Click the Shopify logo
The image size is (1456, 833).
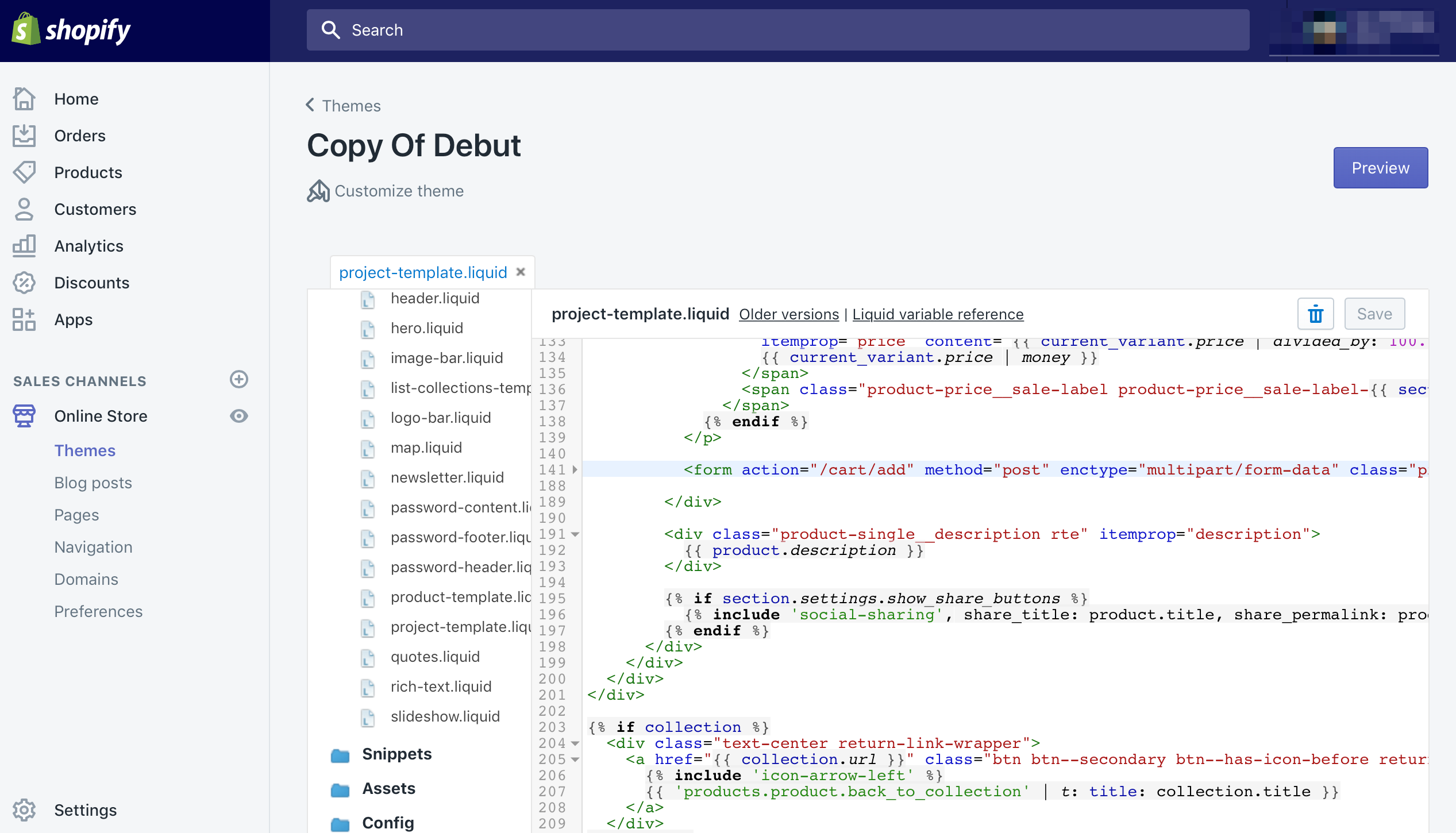pos(71,30)
